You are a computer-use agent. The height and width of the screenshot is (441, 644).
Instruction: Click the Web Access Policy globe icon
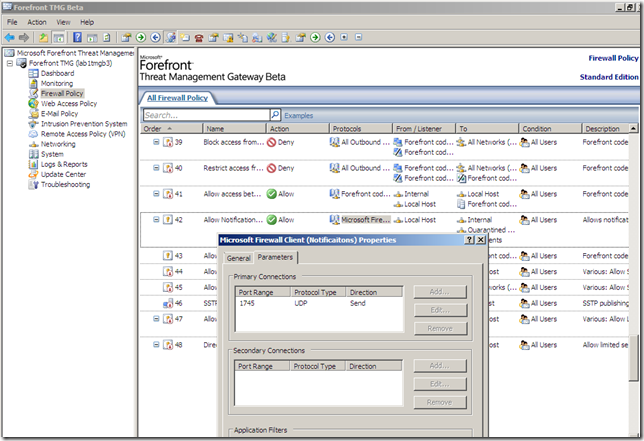(x=34, y=103)
